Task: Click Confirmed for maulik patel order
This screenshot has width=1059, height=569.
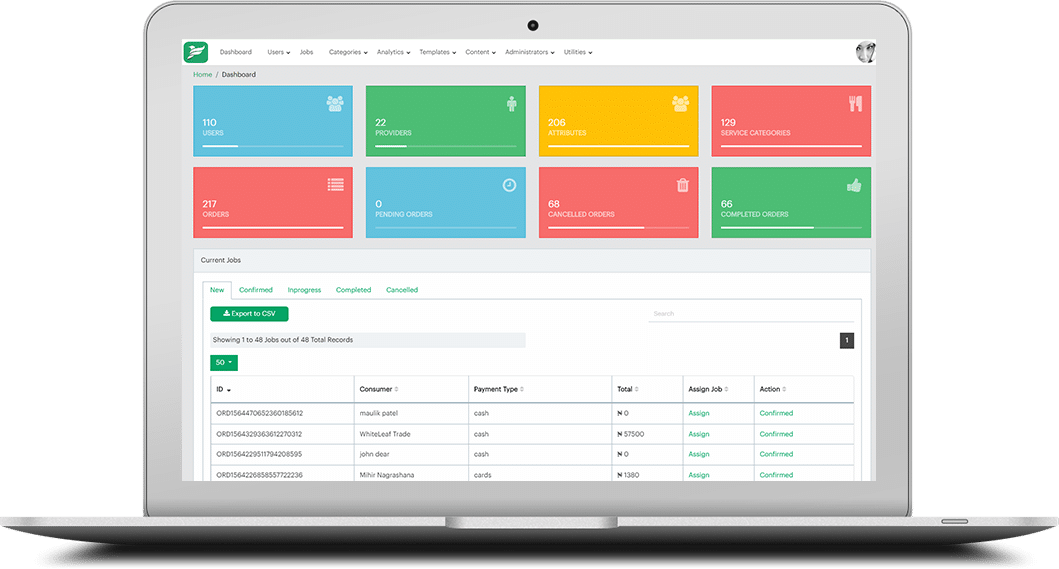Action: pos(776,413)
